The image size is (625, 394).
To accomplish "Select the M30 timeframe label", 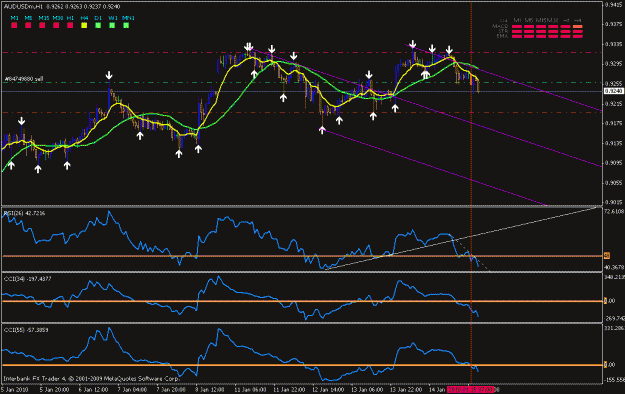I will [58, 18].
